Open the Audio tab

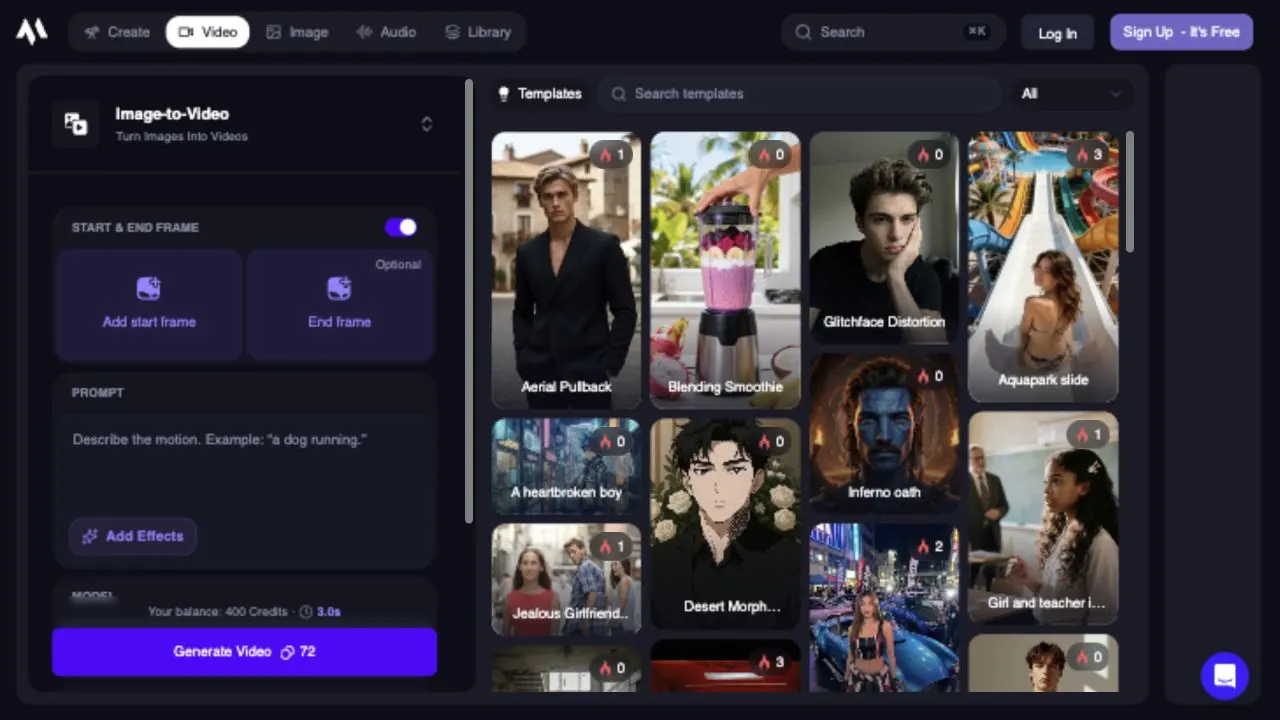(386, 32)
